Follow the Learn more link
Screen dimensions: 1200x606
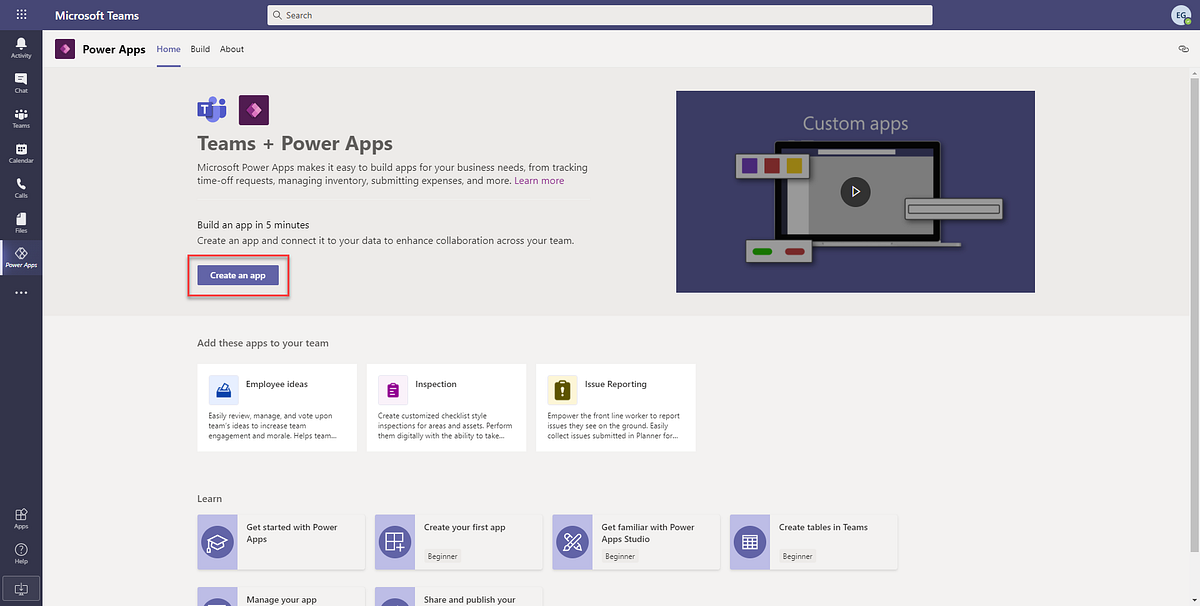click(x=539, y=181)
